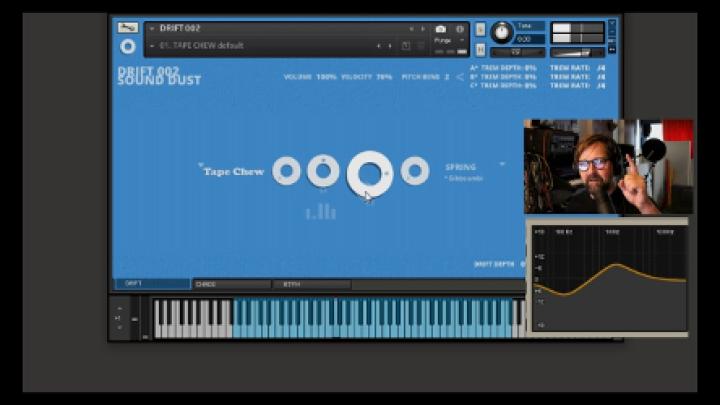This screenshot has width=720, height=405.
Task: Click the Tape Chew label
Action: click(x=234, y=172)
